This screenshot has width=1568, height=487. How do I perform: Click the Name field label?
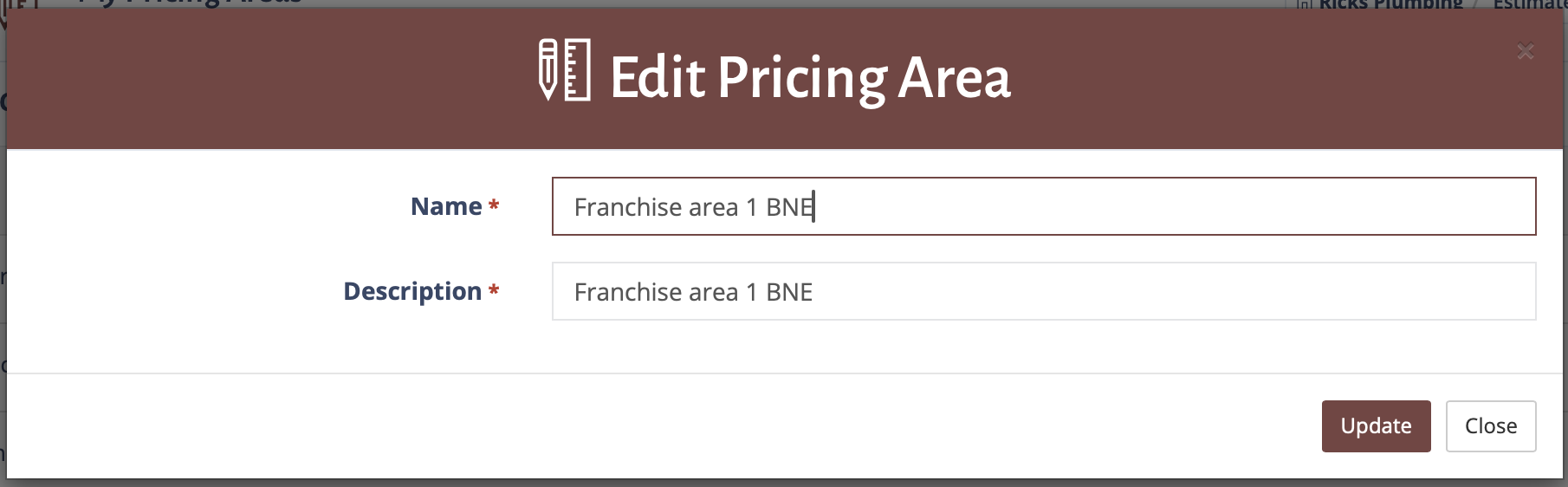(446, 206)
